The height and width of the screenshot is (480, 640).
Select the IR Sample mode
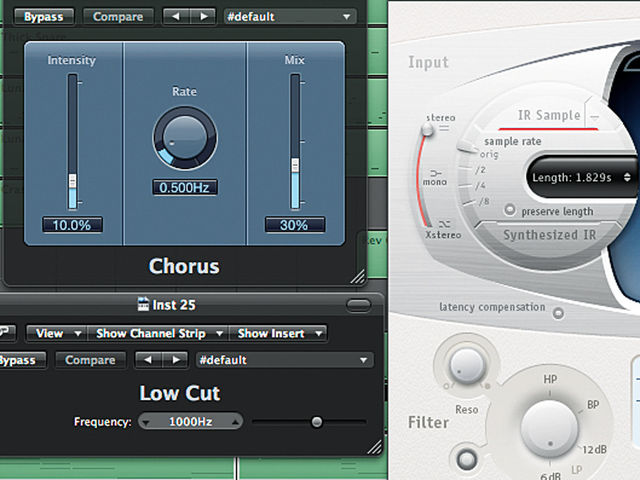pyautogui.click(x=549, y=116)
